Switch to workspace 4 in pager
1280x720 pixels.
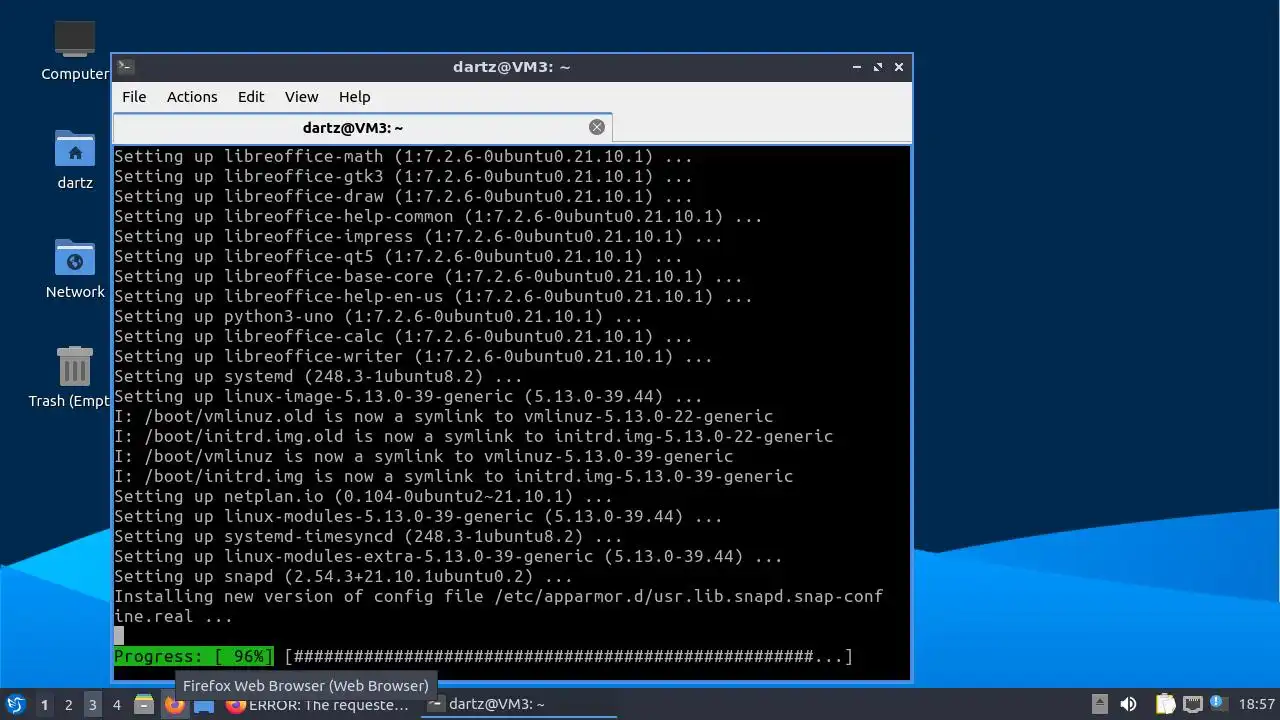pyautogui.click(x=116, y=704)
